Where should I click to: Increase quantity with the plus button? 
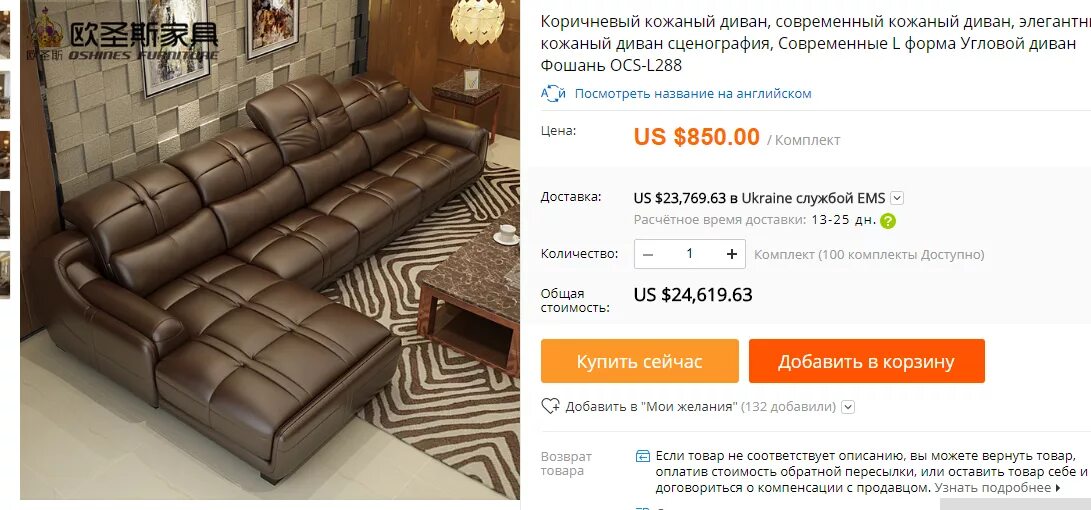[x=732, y=255]
